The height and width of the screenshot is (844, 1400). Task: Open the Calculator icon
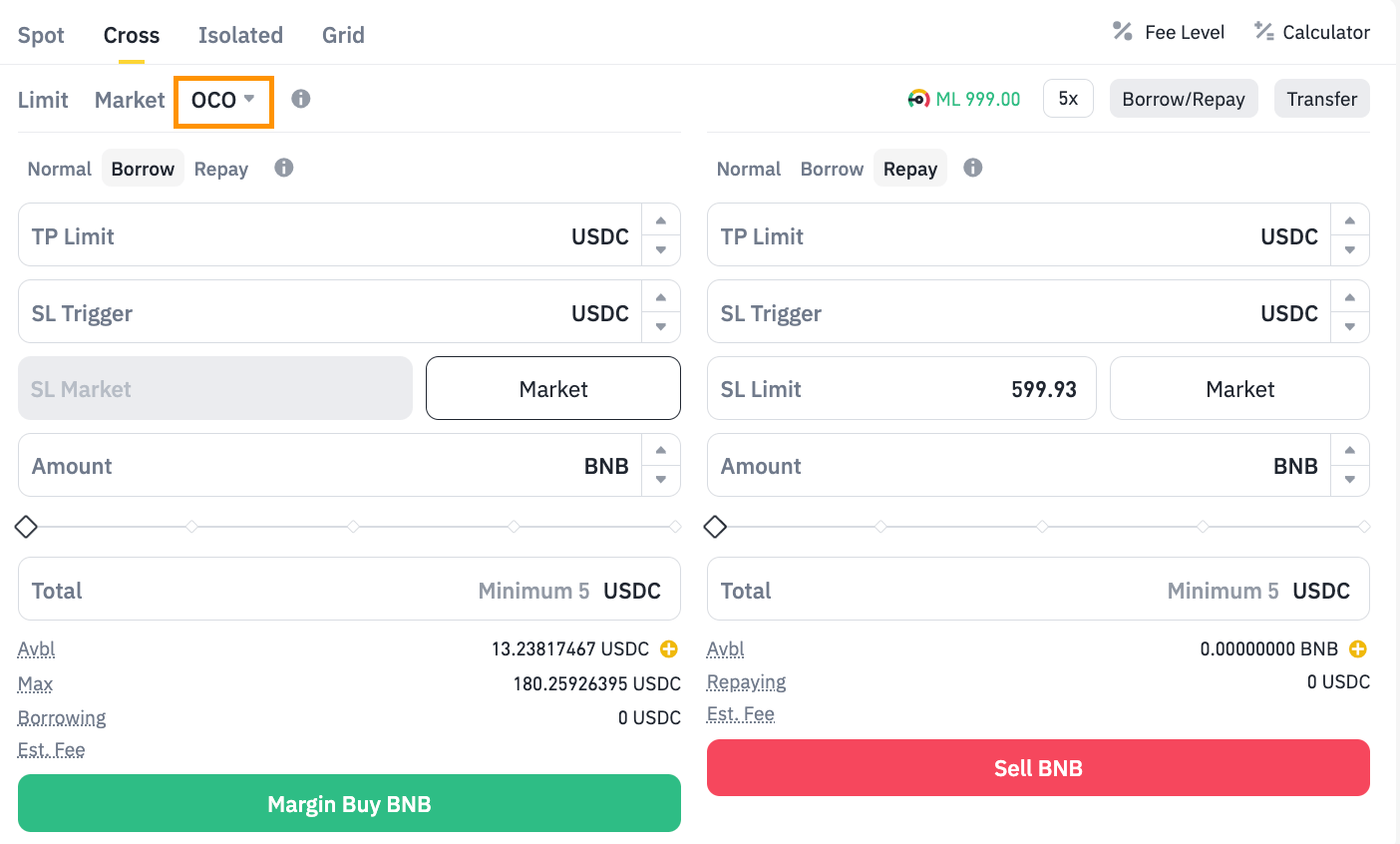[1264, 32]
